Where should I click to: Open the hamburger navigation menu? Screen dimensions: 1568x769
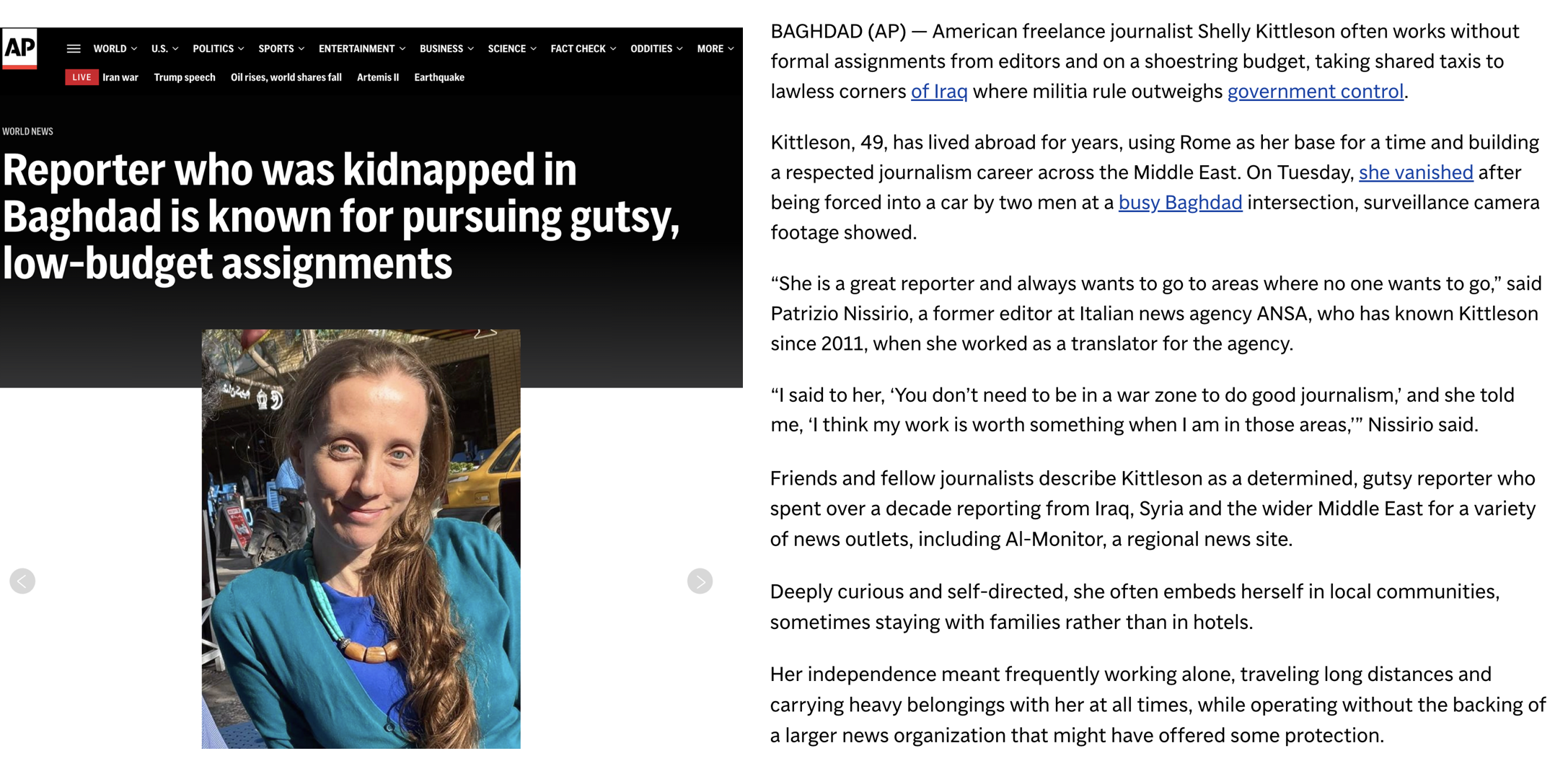(74, 48)
